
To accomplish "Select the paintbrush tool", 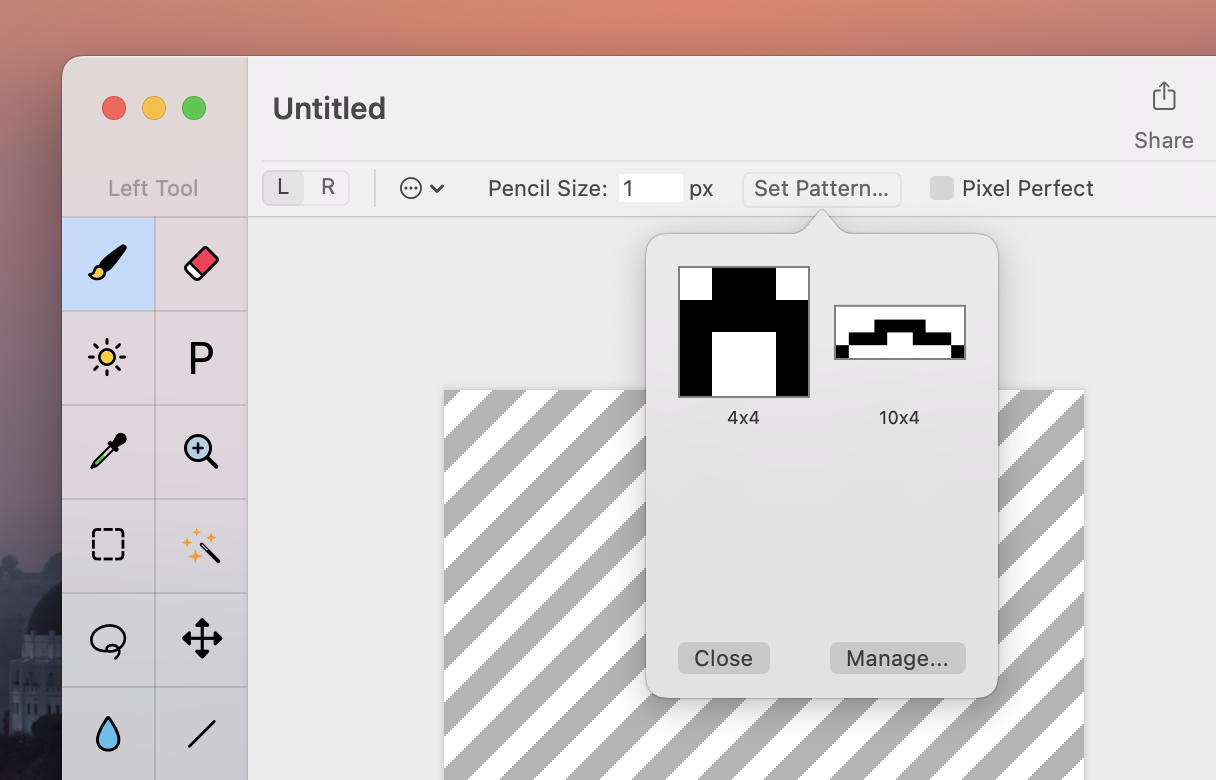I will [x=108, y=263].
